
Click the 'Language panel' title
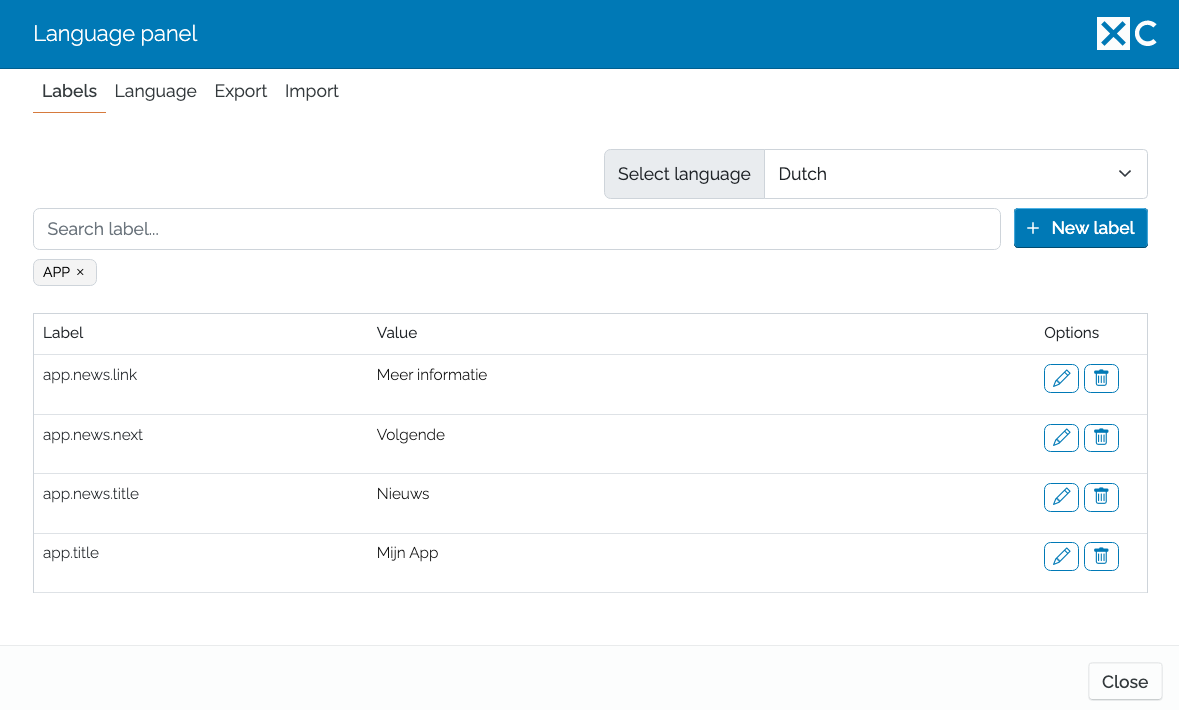pyautogui.click(x=115, y=34)
